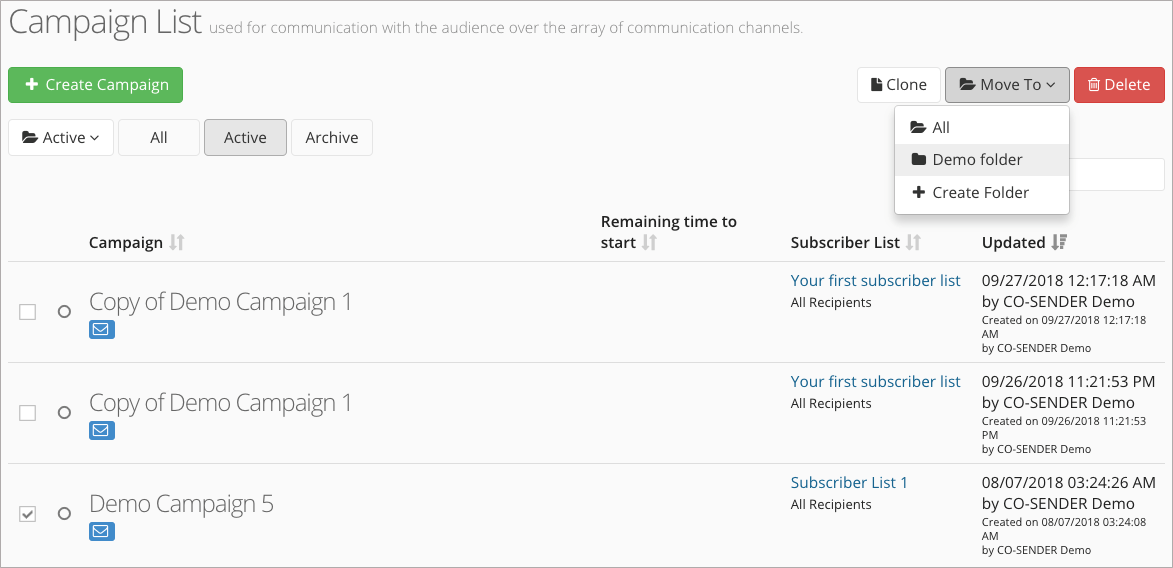Click the sort arrows icon next to Campaign column
1173x568 pixels.
(x=177, y=242)
